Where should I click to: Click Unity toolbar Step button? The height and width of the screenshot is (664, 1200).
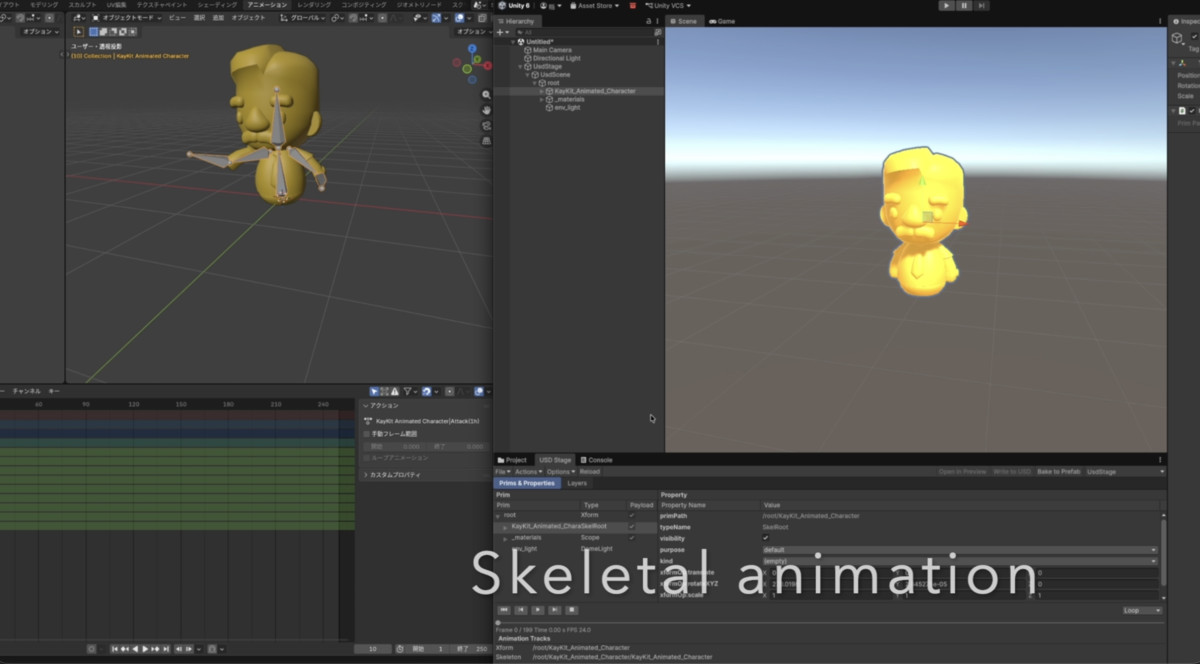pos(982,5)
